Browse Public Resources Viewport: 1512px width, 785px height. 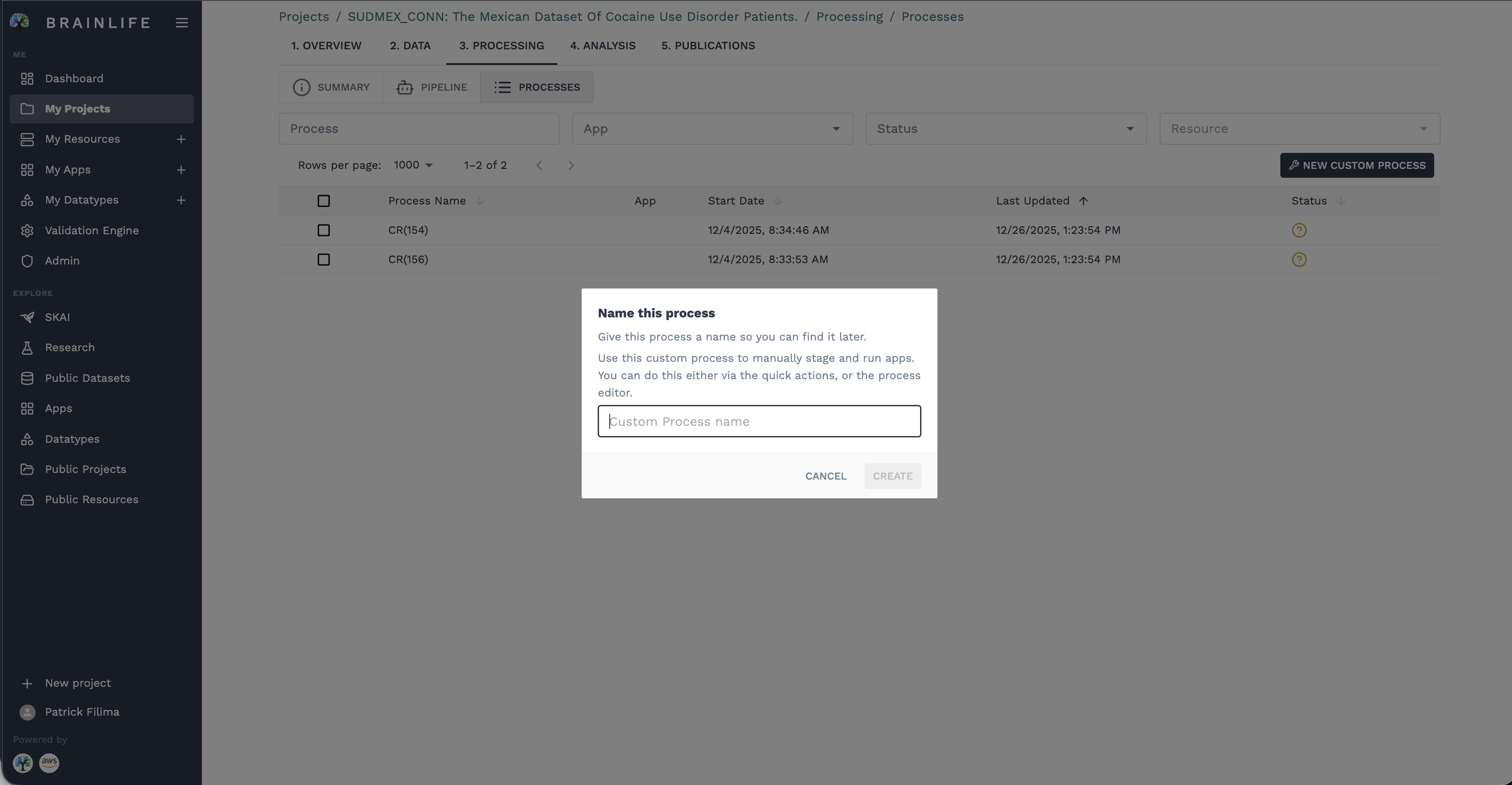tap(101, 500)
